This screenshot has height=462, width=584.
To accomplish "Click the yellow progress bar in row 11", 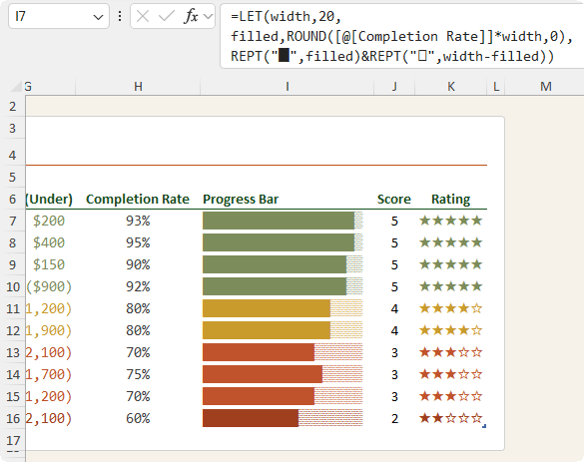I will tap(266, 308).
